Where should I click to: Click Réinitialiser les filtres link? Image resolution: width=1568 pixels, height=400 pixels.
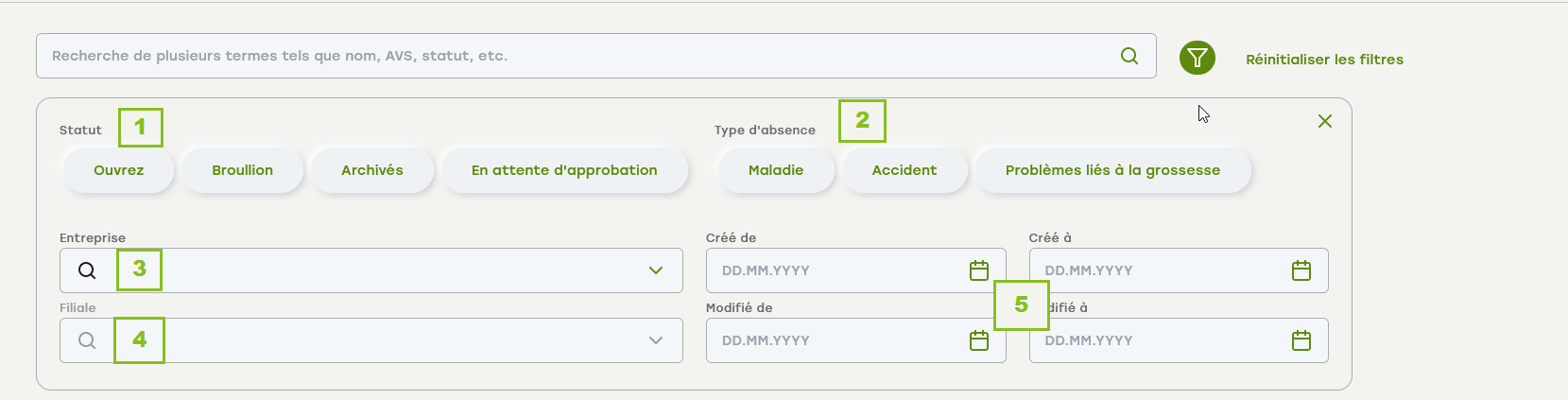(1324, 60)
